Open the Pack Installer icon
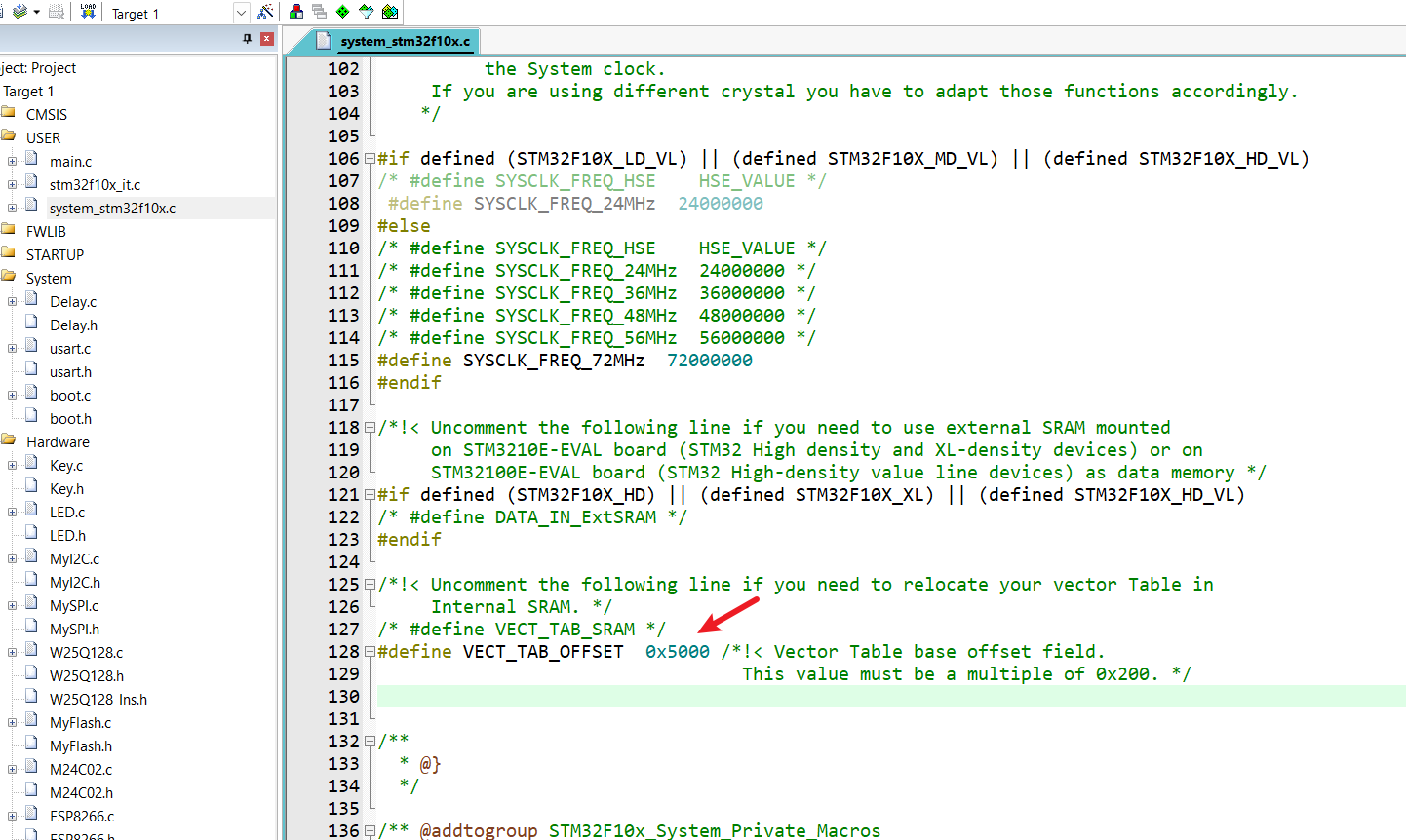The height and width of the screenshot is (840, 1406). [x=390, y=12]
